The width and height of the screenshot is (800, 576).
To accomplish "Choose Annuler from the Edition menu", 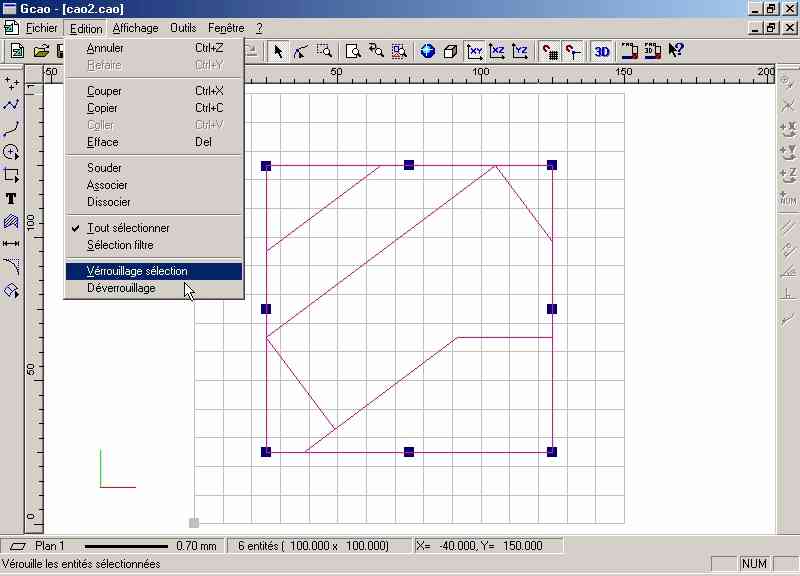I will [154, 48].
